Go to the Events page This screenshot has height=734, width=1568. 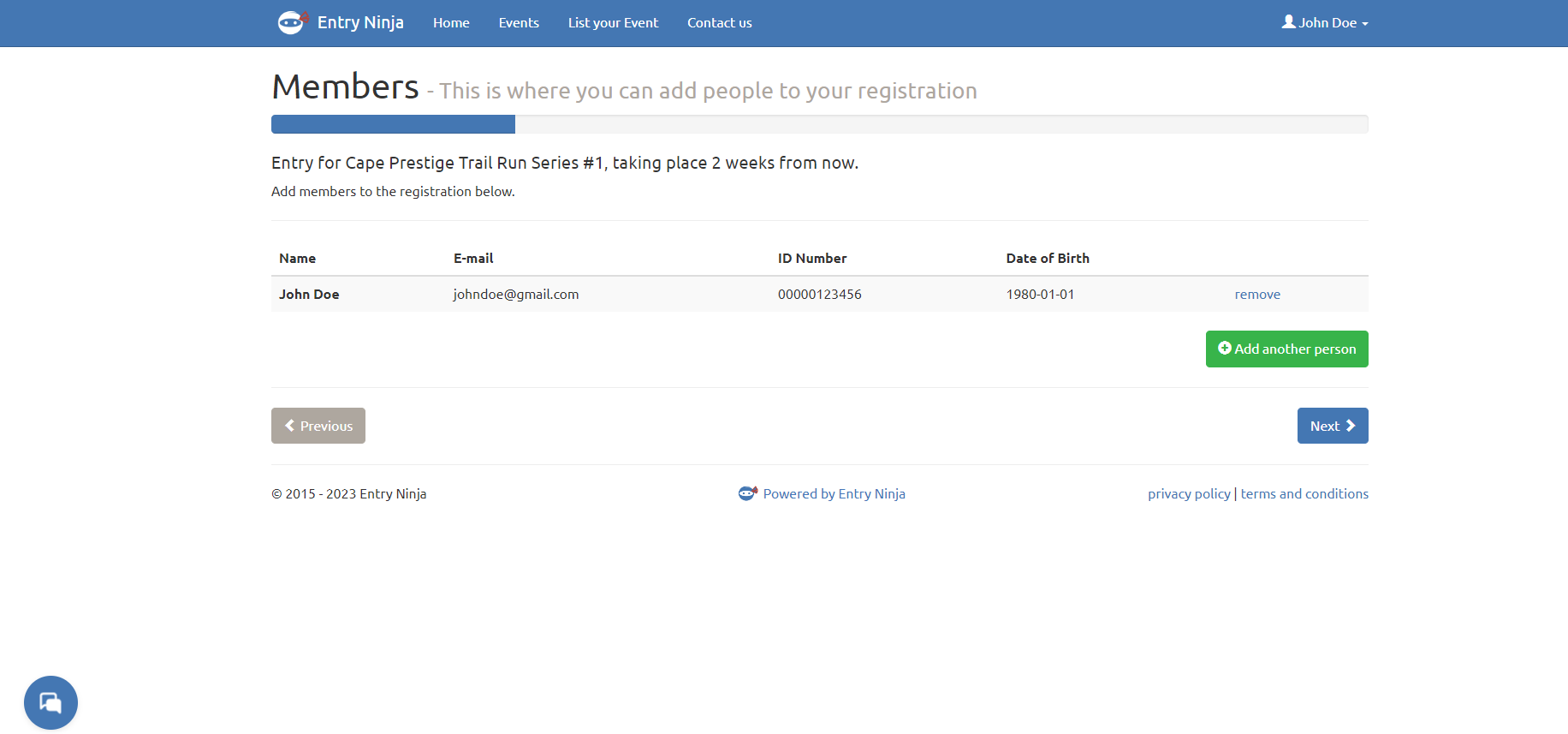519,23
